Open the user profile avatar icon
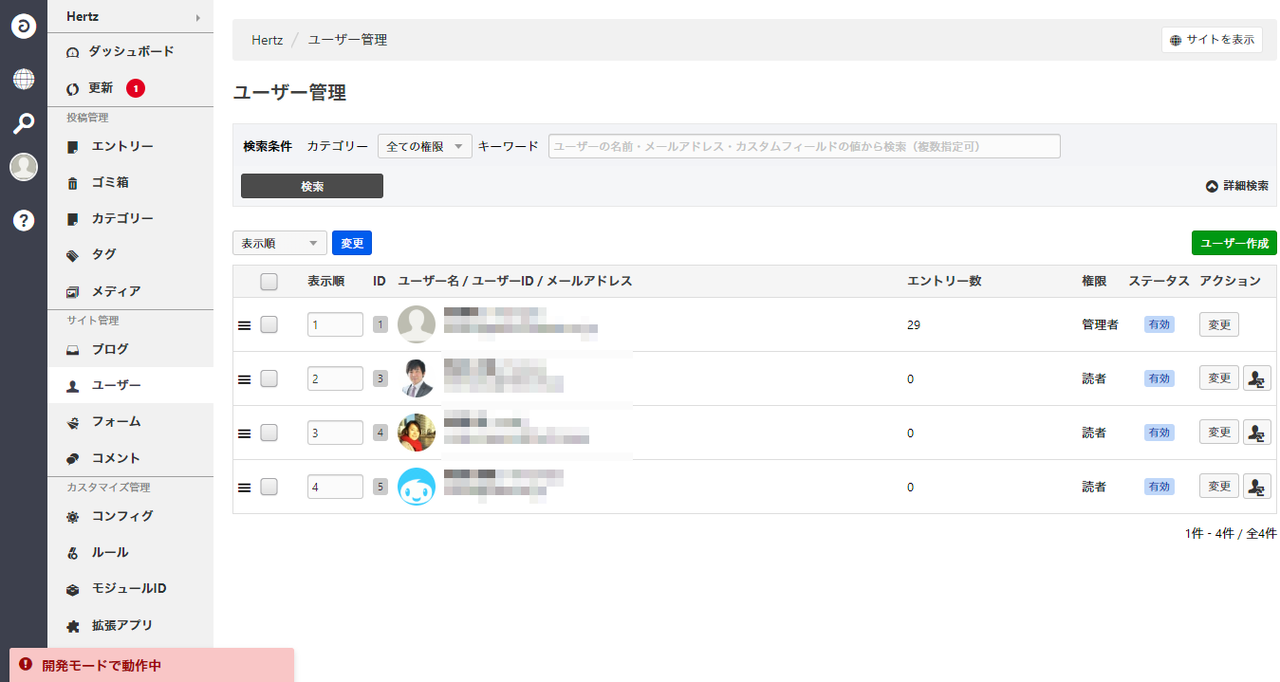The image size is (1280, 682). click(23, 168)
